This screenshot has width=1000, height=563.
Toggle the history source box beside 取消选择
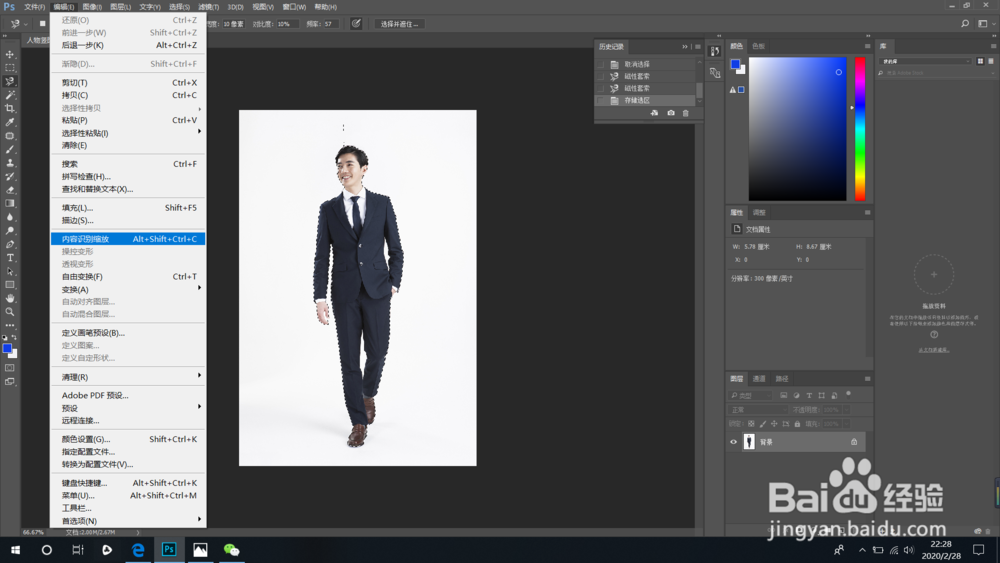coord(600,64)
